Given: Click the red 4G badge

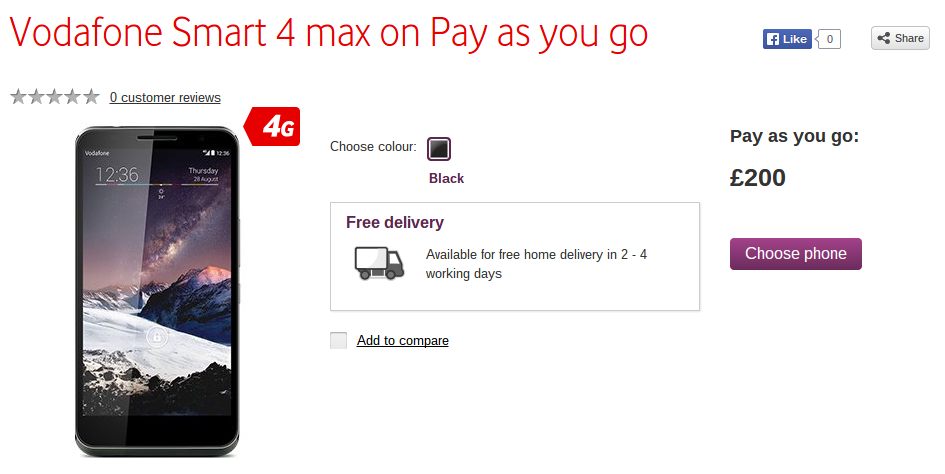Looking at the screenshot, I should tap(272, 127).
